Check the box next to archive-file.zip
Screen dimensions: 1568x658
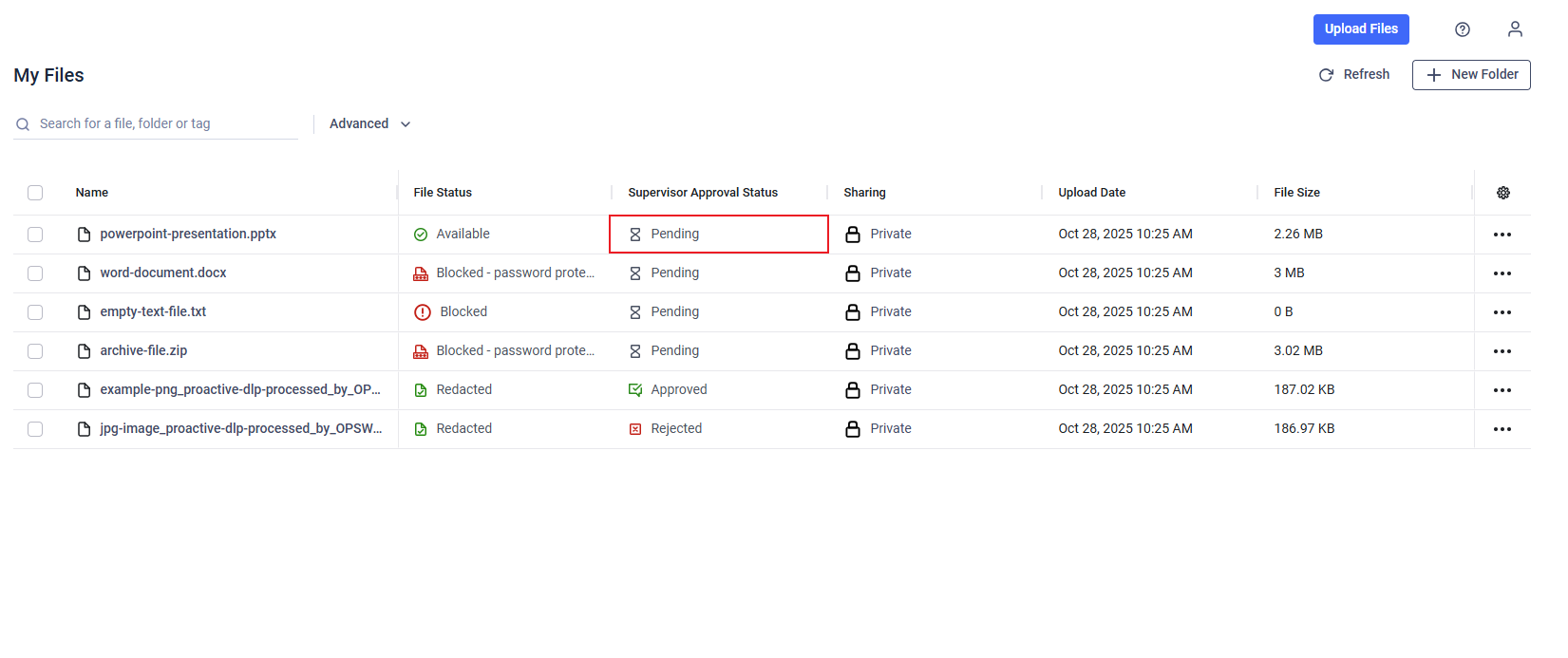tap(35, 351)
